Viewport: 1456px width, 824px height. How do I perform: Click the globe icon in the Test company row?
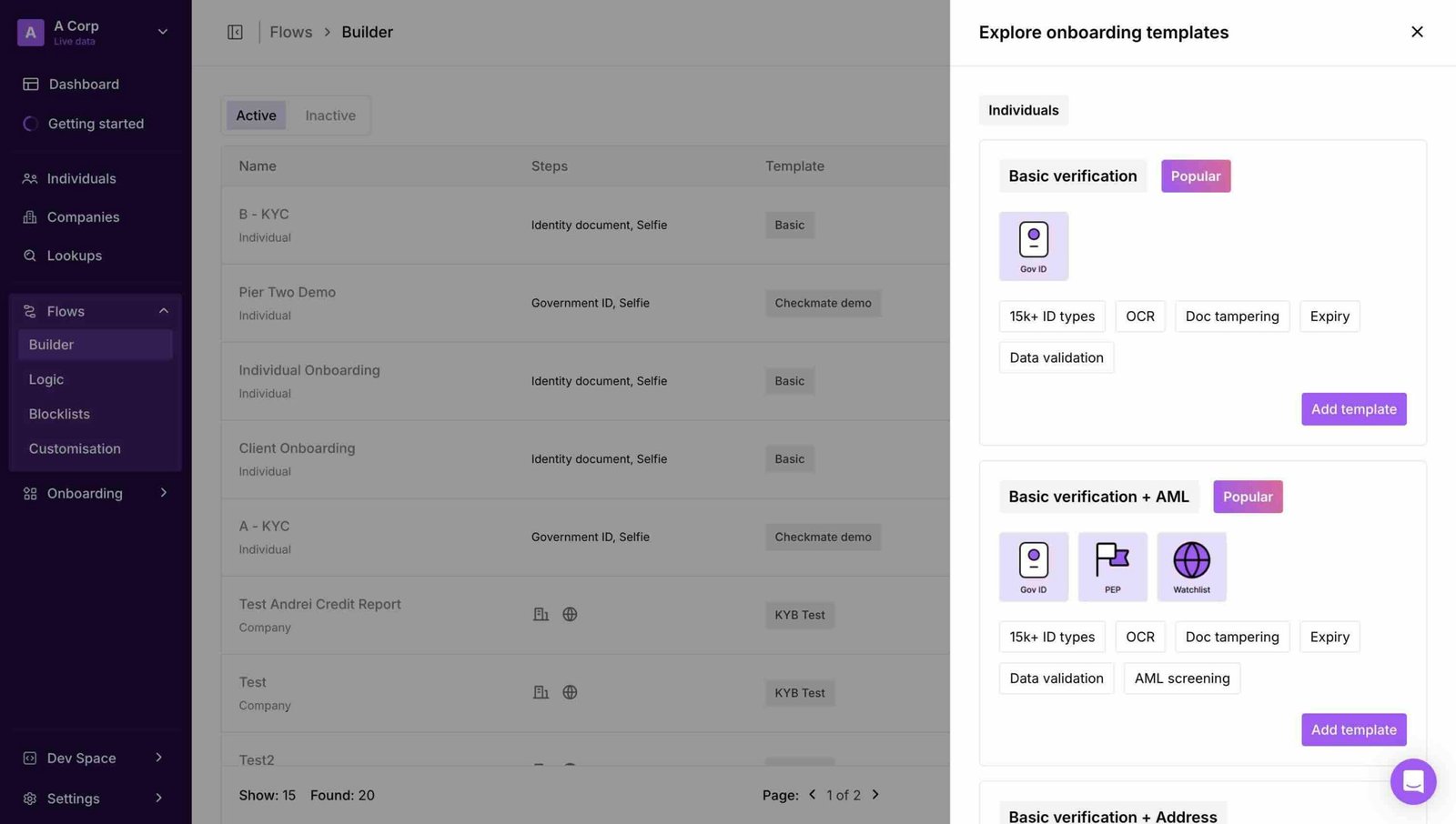(570, 692)
